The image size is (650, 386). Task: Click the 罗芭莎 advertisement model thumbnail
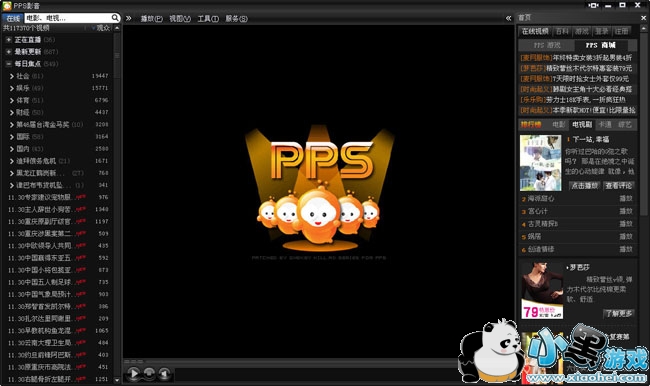click(542, 291)
